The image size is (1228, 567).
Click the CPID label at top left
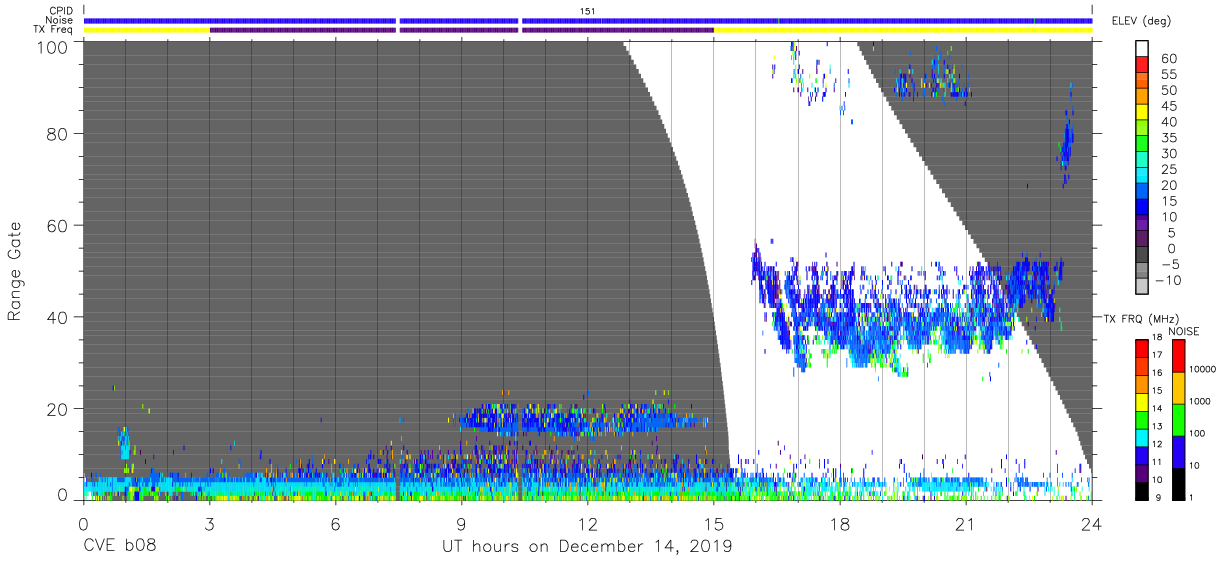(x=60, y=11)
